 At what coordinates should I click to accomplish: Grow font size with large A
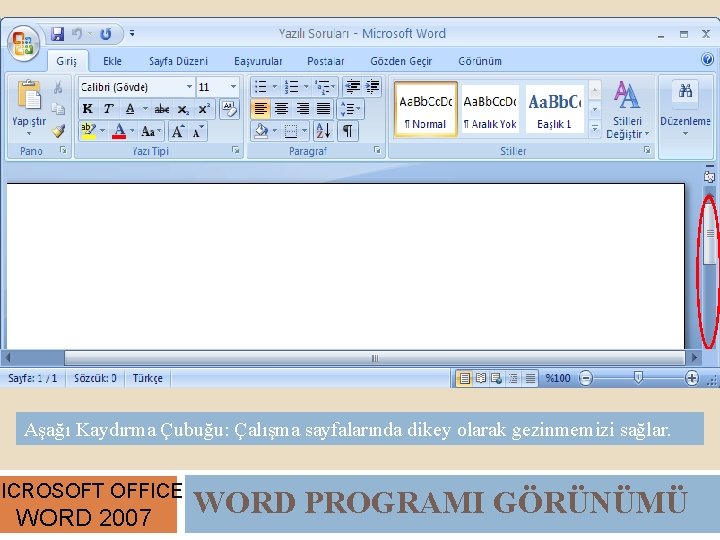(x=178, y=132)
